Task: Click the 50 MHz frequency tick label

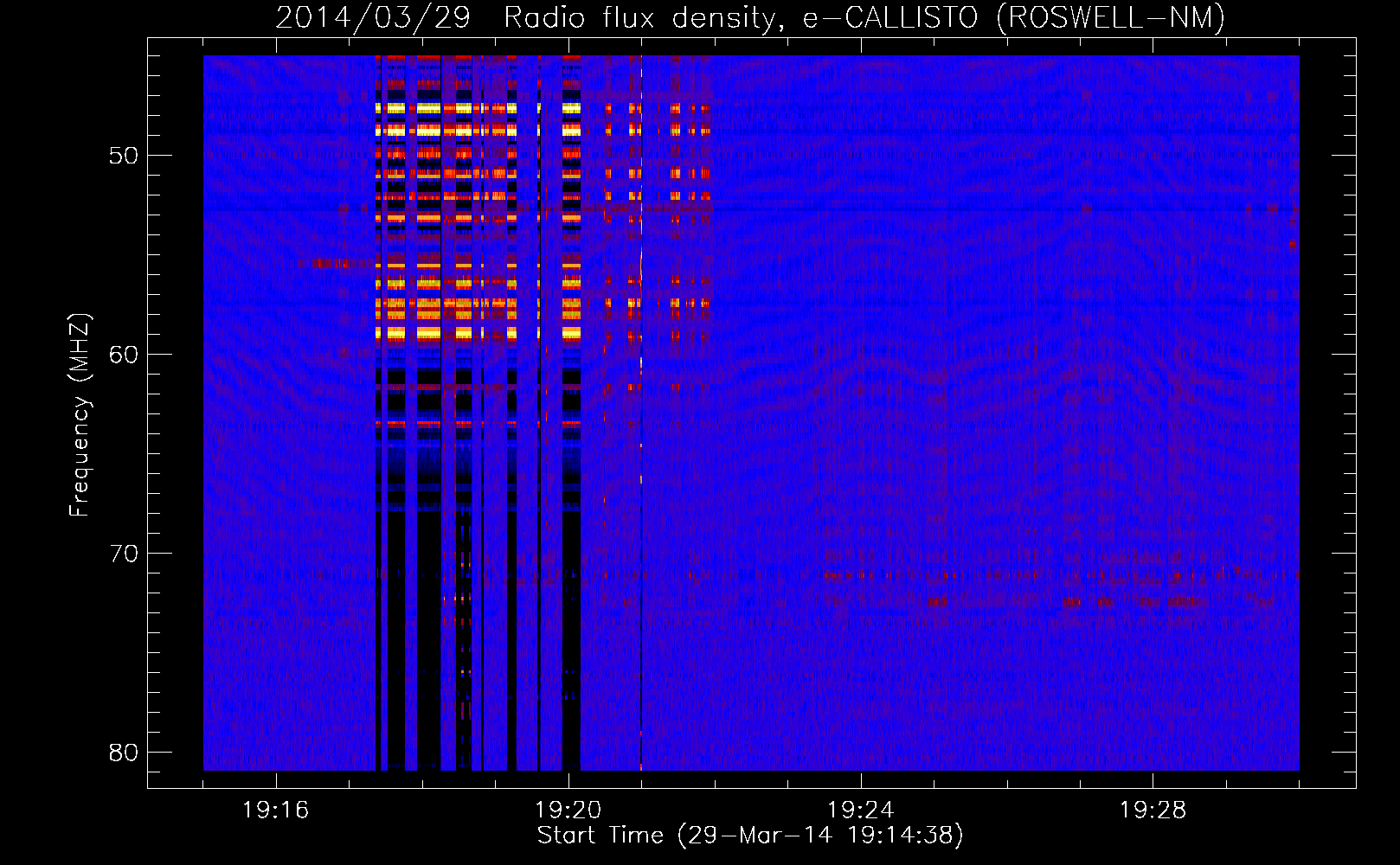Action: (x=124, y=157)
